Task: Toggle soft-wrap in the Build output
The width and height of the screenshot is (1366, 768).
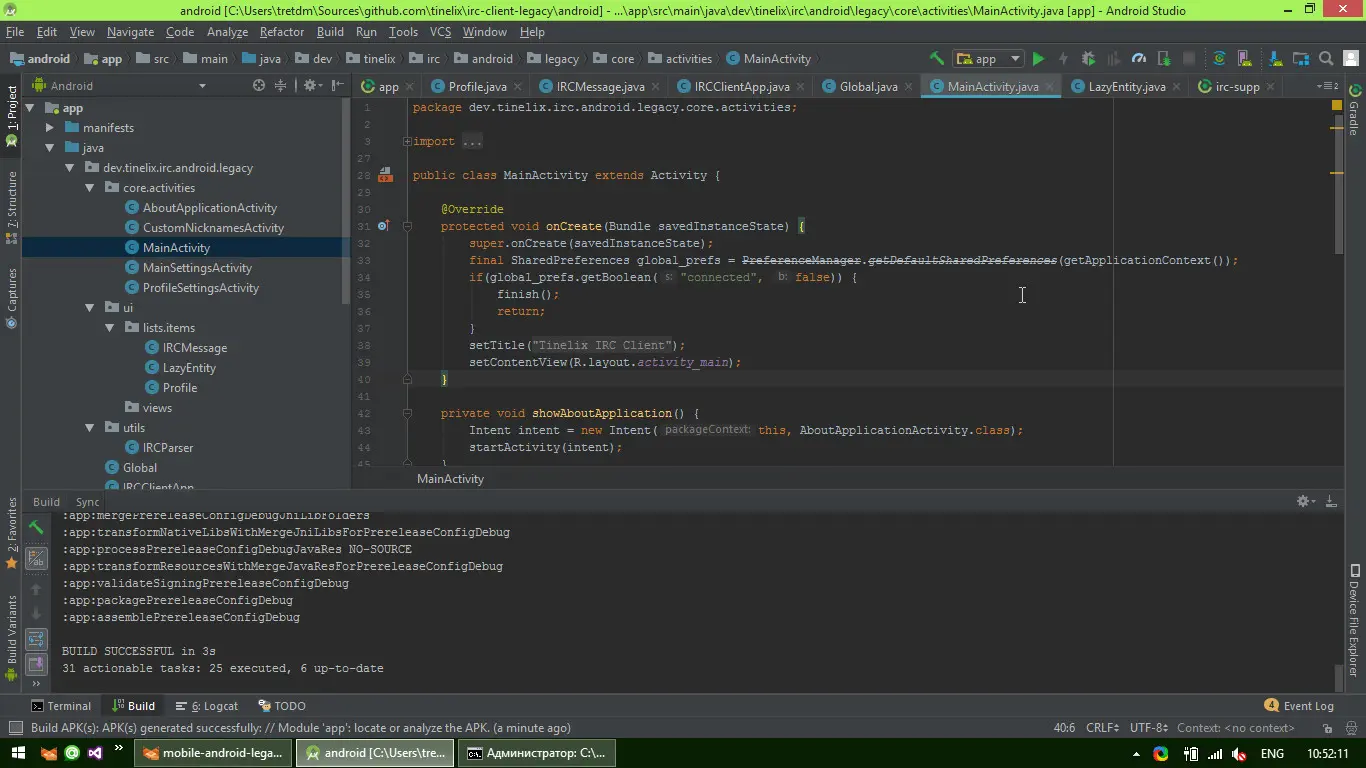Action: (36, 638)
